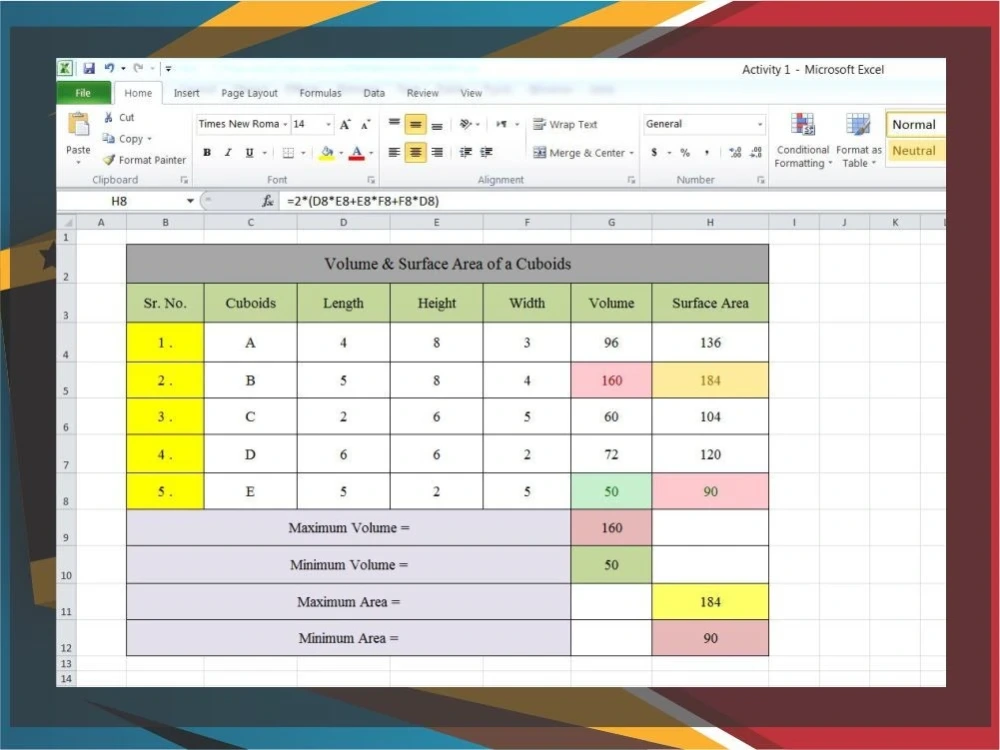This screenshot has width=1000, height=750.
Task: Open the File tab
Action: (x=83, y=93)
